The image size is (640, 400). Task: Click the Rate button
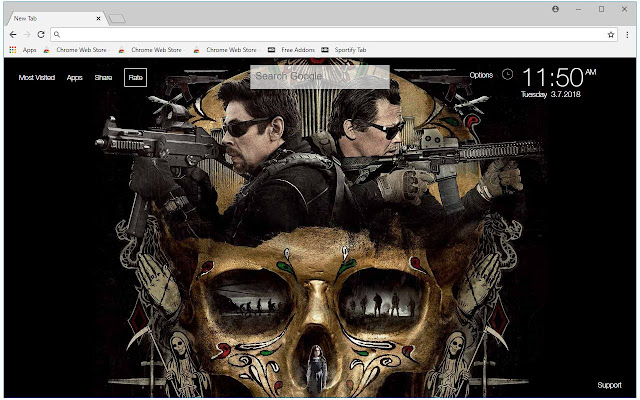(x=136, y=78)
